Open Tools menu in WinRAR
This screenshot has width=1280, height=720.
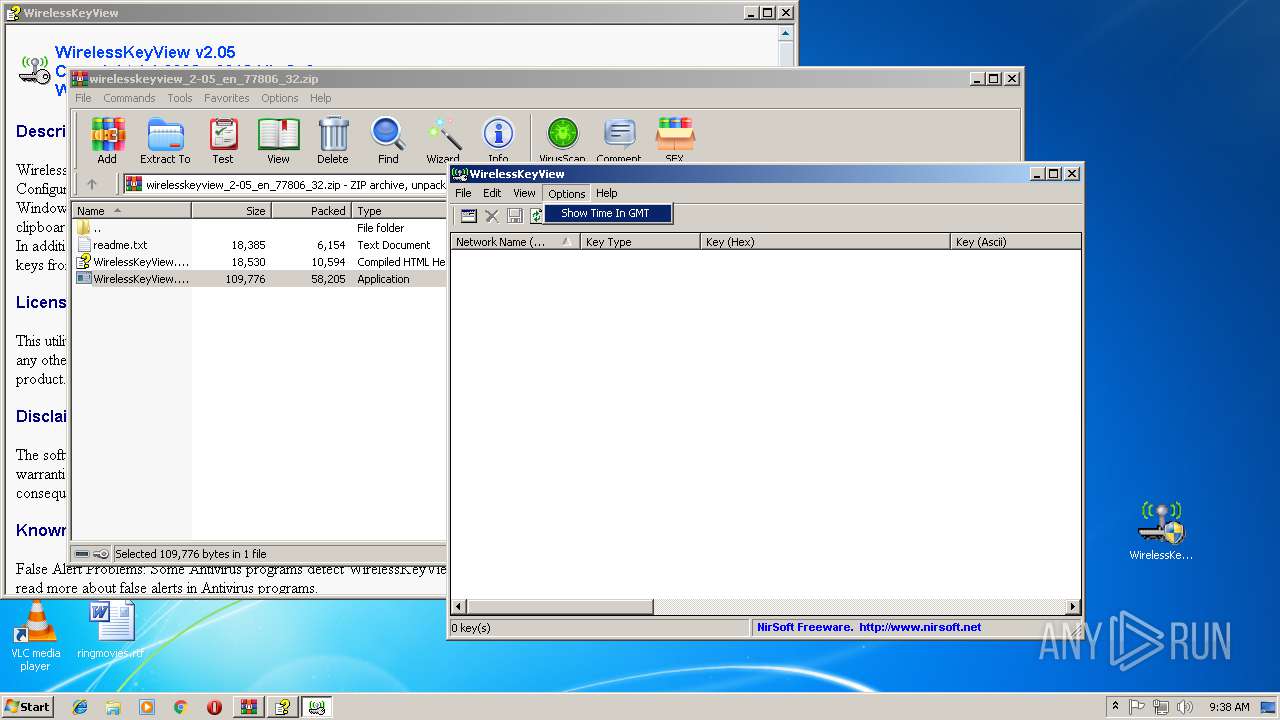click(x=180, y=98)
